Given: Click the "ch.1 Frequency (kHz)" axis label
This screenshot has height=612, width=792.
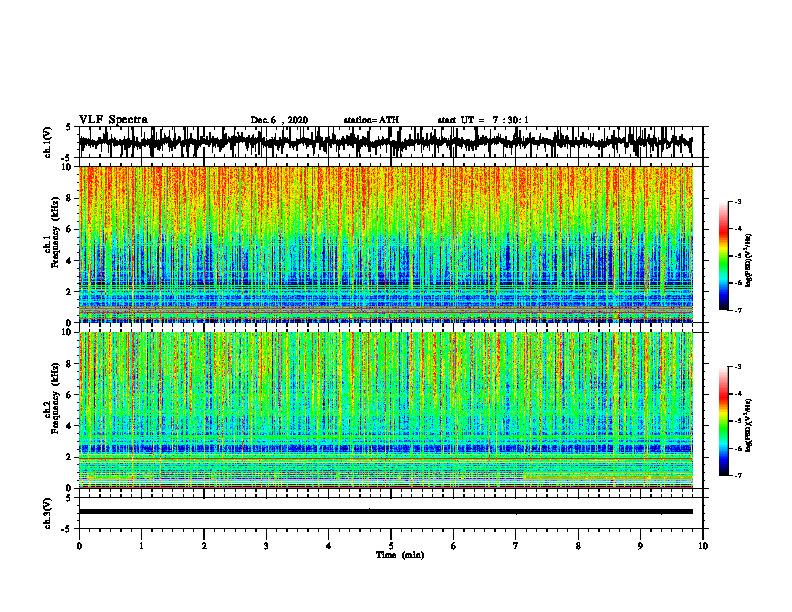Looking at the screenshot, I should [x=53, y=233].
